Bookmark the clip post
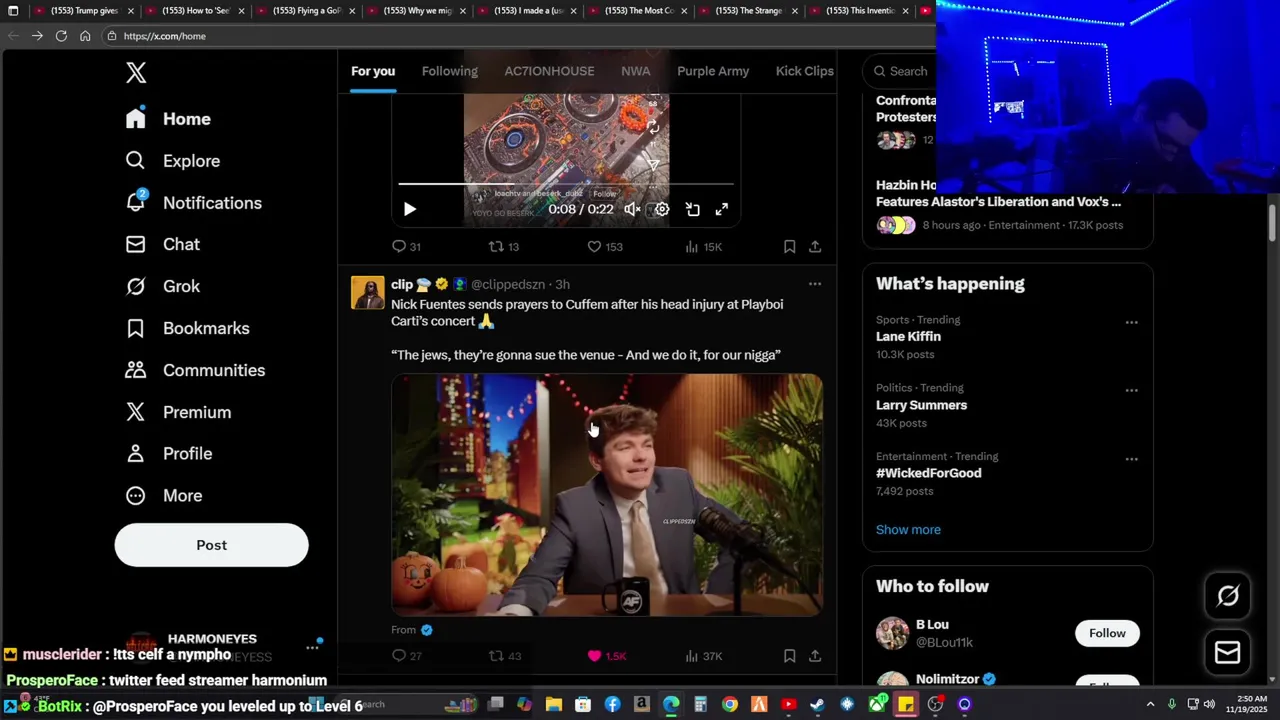 point(789,656)
